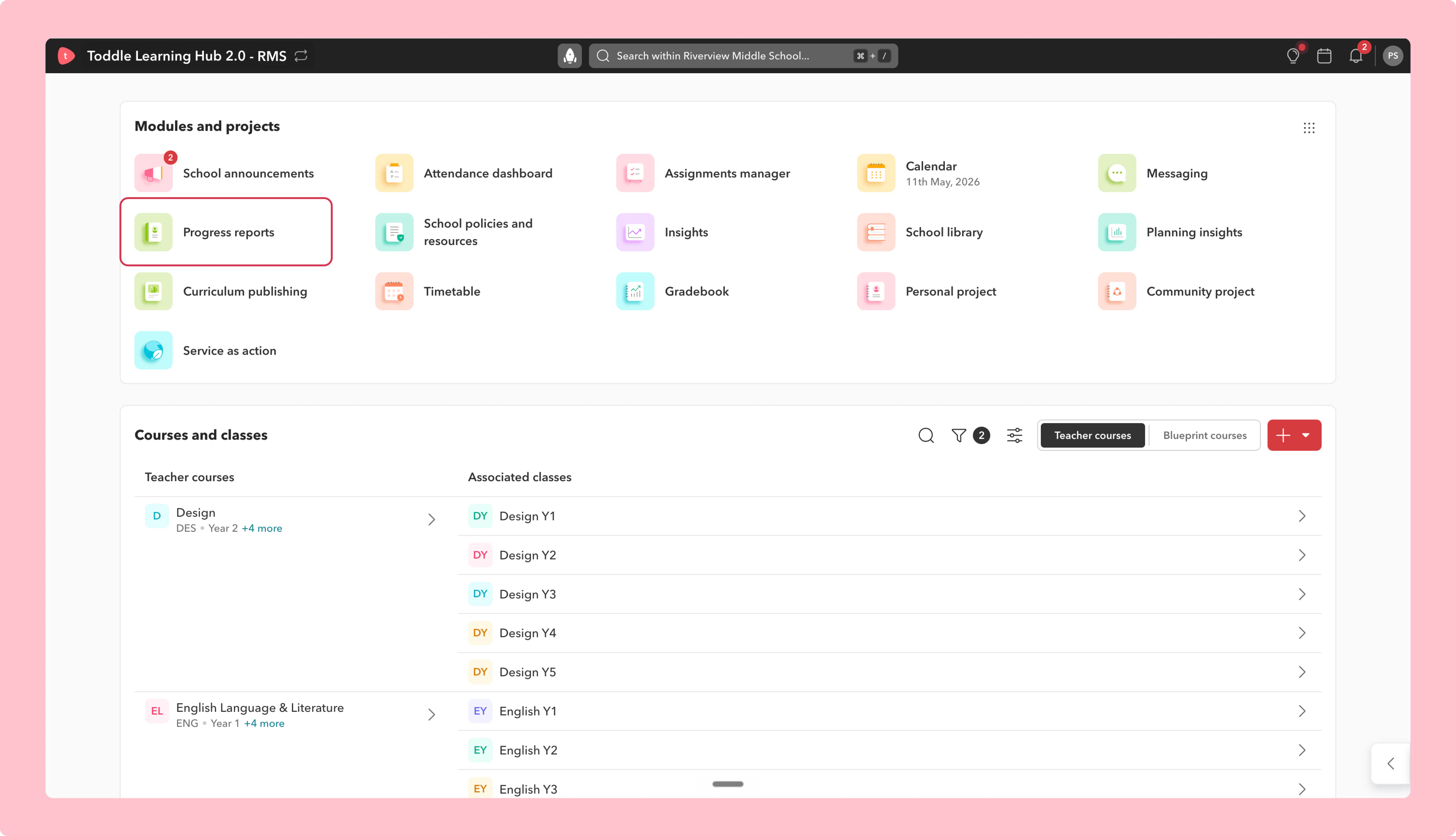Screen dimensions: 1456x836
Task: Click the switch organization arrows icon
Action: click(301, 56)
